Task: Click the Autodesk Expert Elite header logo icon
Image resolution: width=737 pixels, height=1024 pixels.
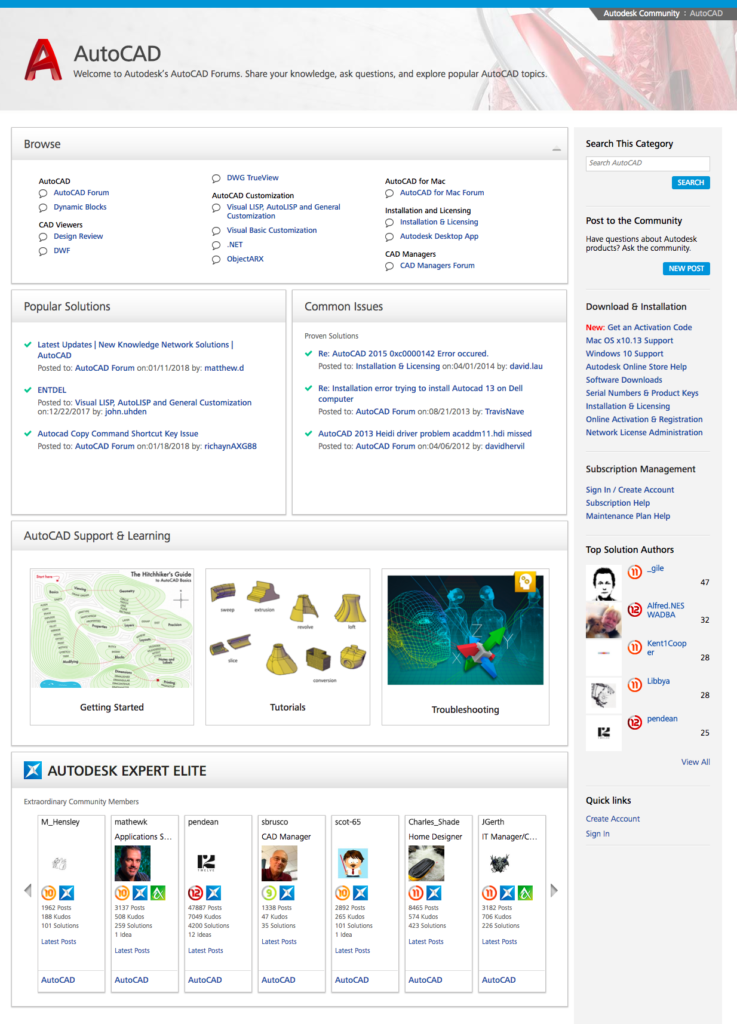Action: [33, 770]
